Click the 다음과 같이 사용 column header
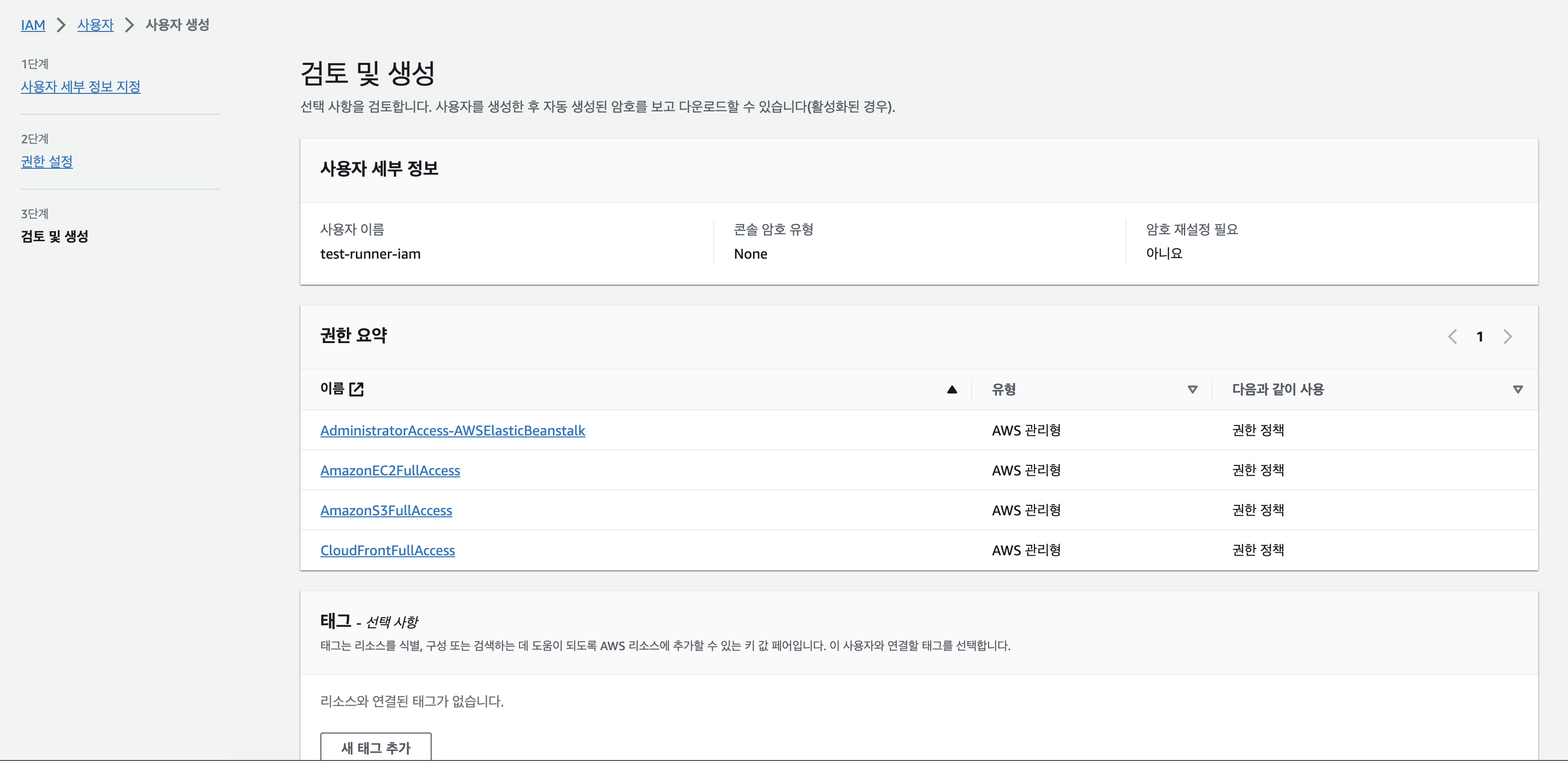Viewport: 1568px width, 761px height. pos(1278,389)
